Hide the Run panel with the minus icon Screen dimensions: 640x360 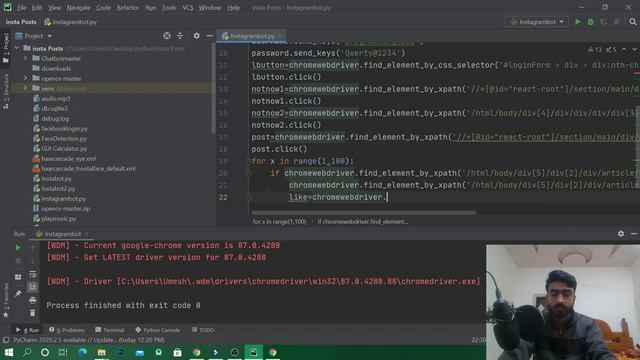pos(634,234)
